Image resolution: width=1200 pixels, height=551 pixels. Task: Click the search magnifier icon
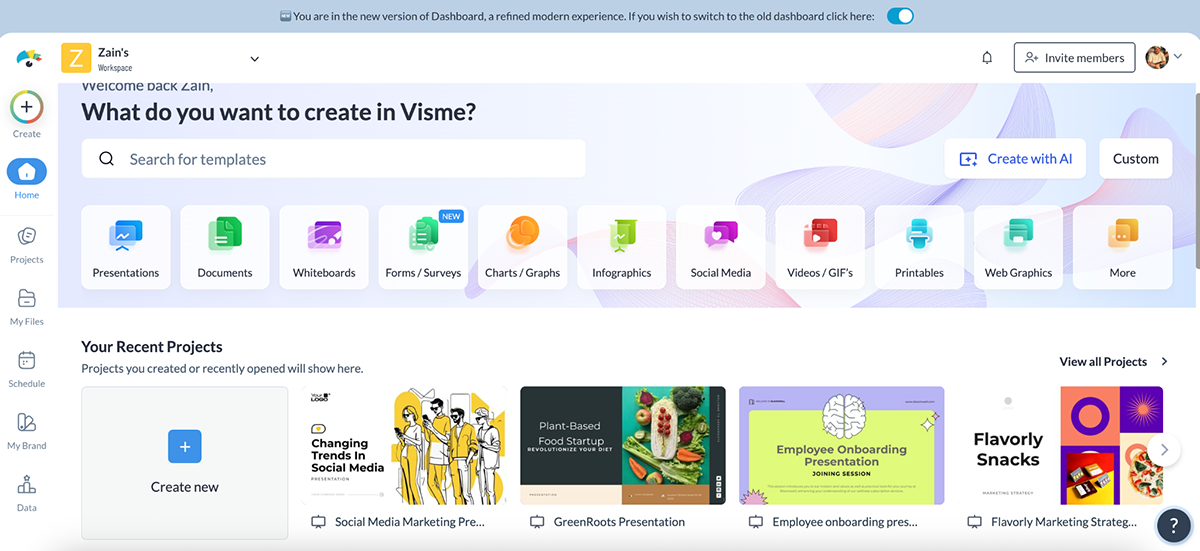[106, 159]
